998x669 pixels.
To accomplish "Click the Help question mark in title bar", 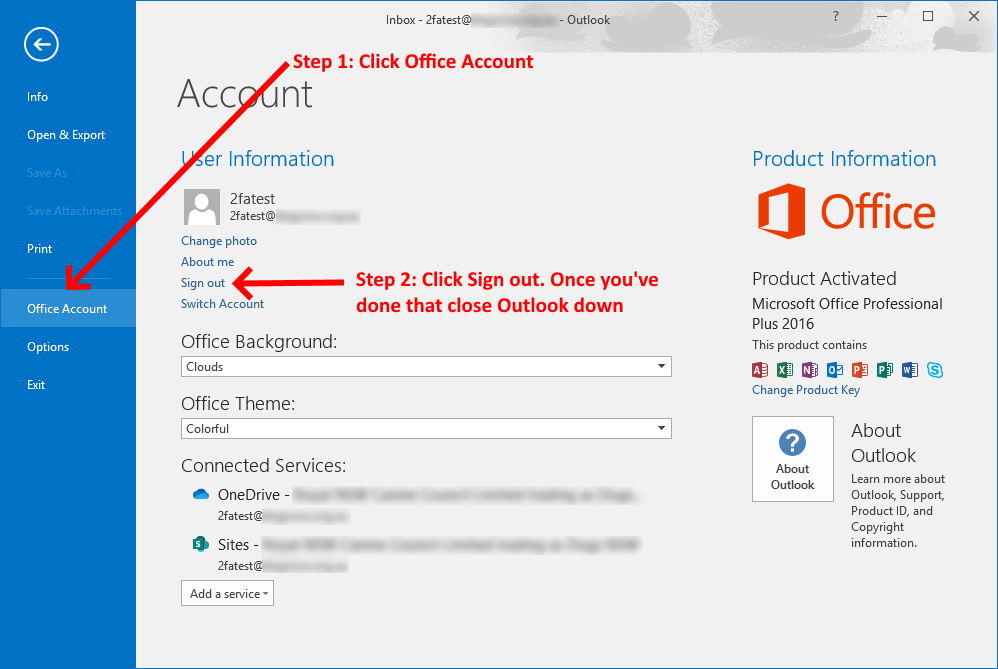I will [836, 17].
